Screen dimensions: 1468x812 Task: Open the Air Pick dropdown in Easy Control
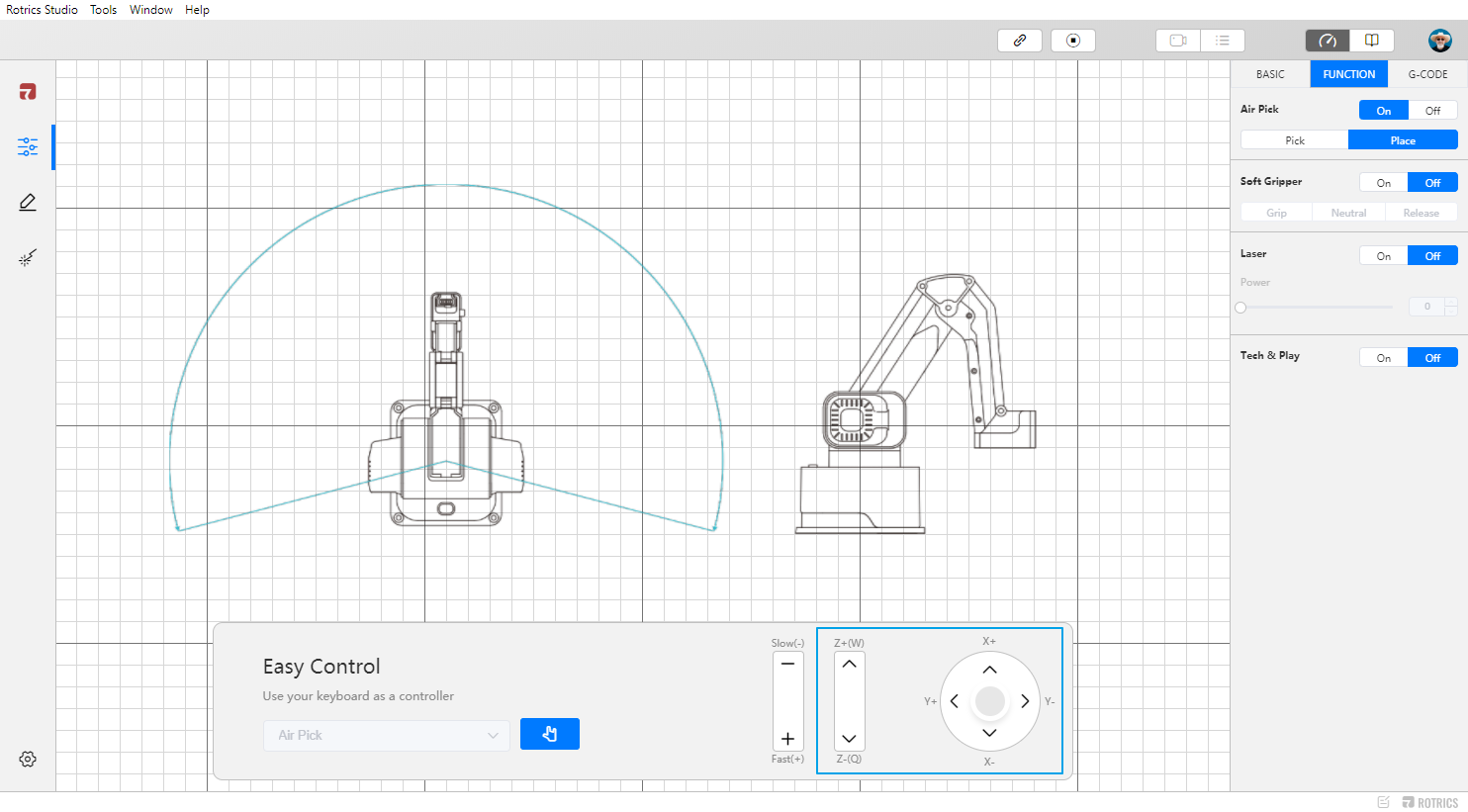pyautogui.click(x=387, y=735)
